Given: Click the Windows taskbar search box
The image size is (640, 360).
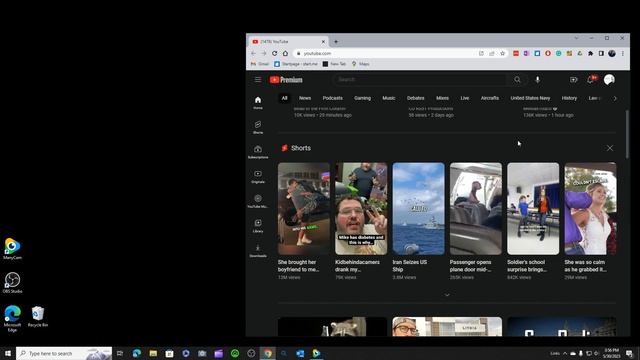Looking at the screenshot, I should pos(64,353).
